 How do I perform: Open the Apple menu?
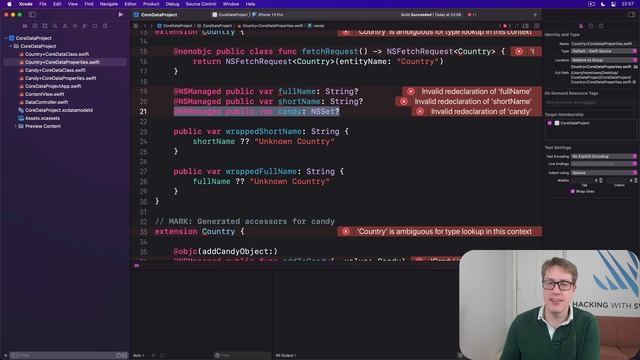(x=9, y=4)
